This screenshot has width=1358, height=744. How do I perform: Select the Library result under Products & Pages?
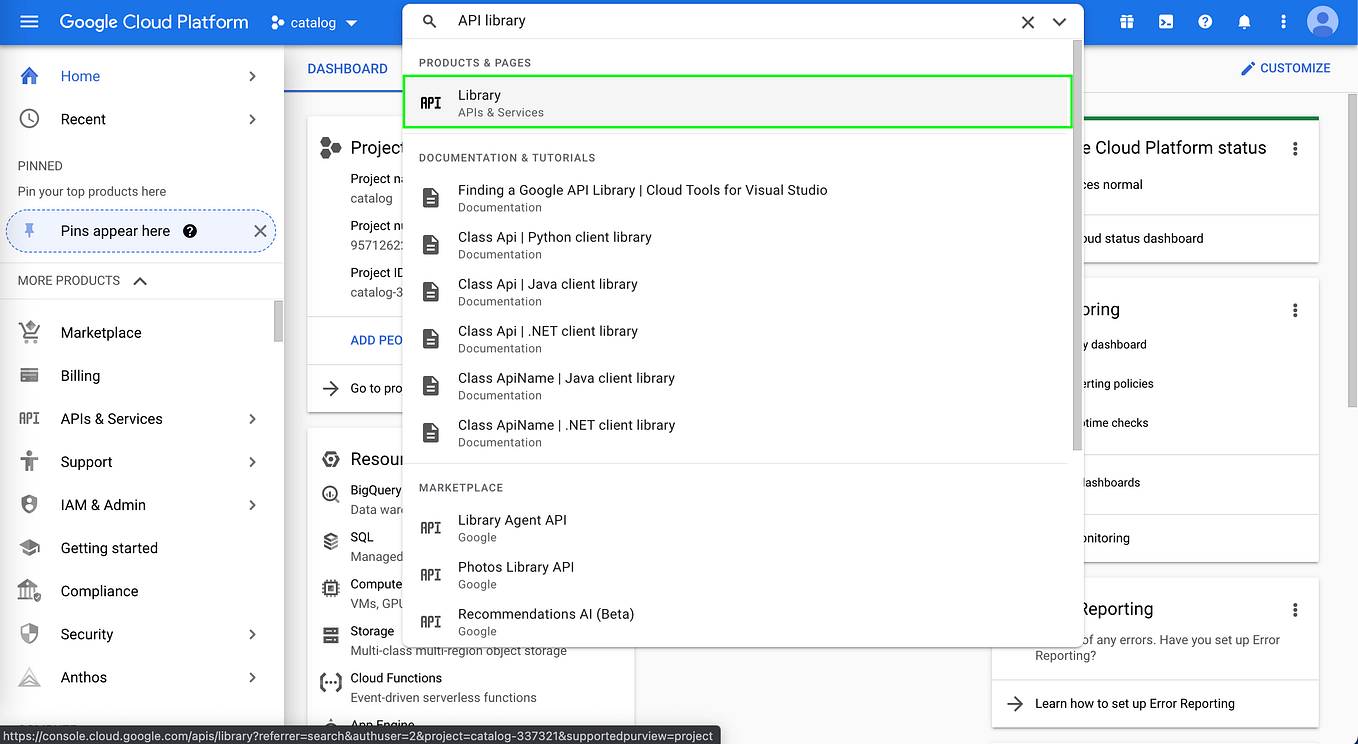click(x=737, y=102)
